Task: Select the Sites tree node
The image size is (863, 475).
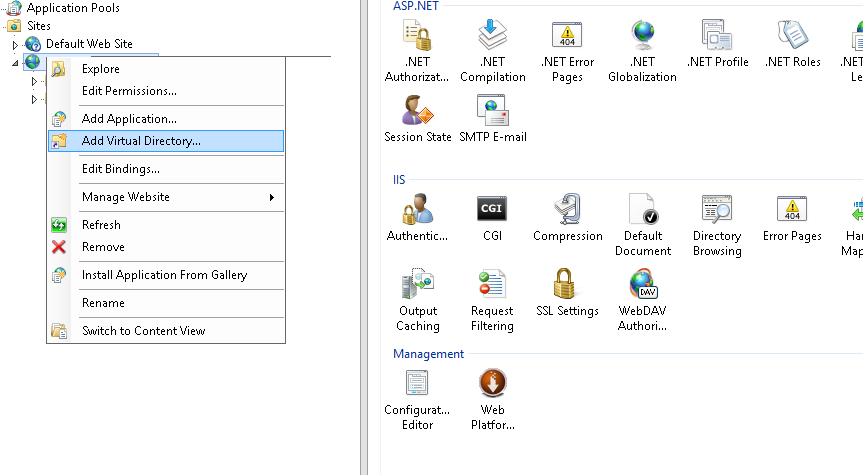Action: coord(39,26)
